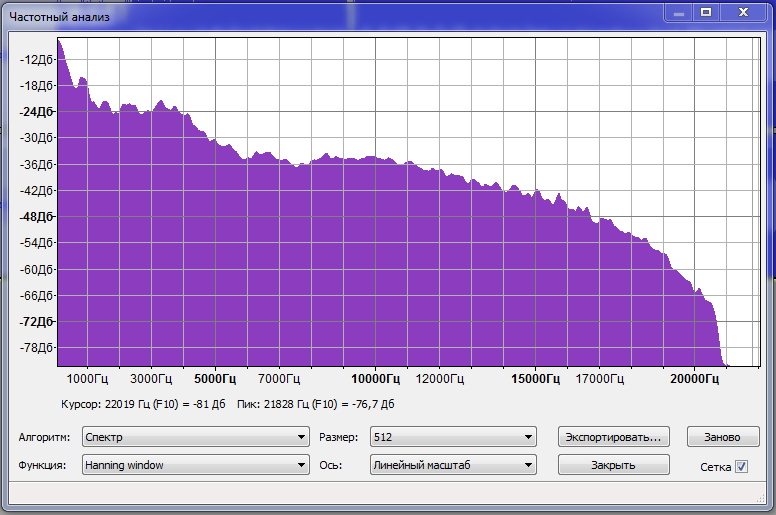This screenshot has height=515, width=776.
Task: Click the 12000Гц axis label
Action: [439, 379]
